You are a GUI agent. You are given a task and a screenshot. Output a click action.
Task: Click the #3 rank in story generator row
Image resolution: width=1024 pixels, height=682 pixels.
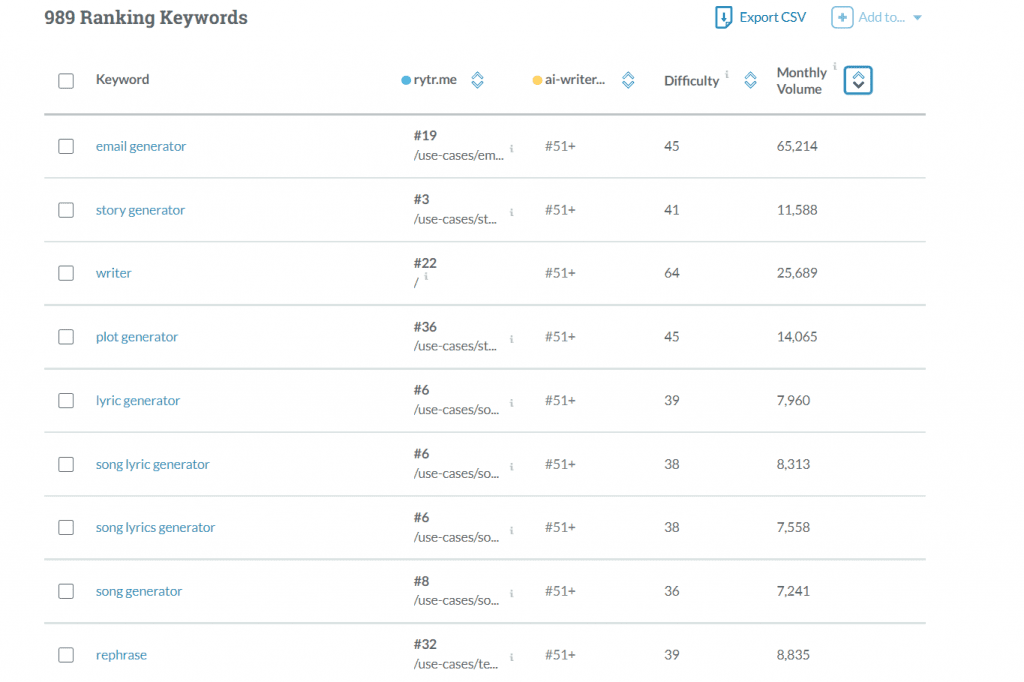[421, 199]
